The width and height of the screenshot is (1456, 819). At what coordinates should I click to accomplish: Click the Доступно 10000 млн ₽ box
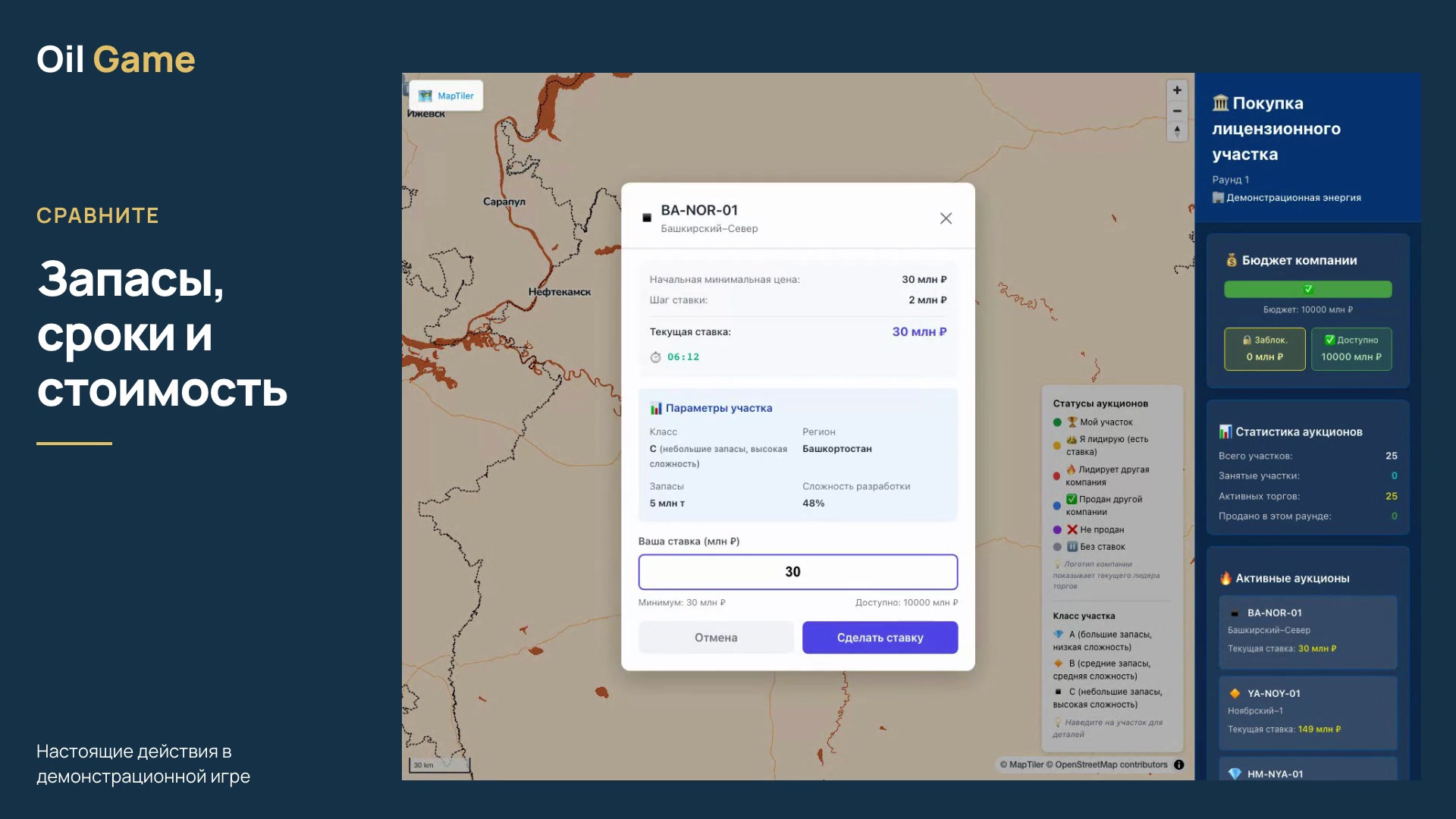pos(1351,349)
